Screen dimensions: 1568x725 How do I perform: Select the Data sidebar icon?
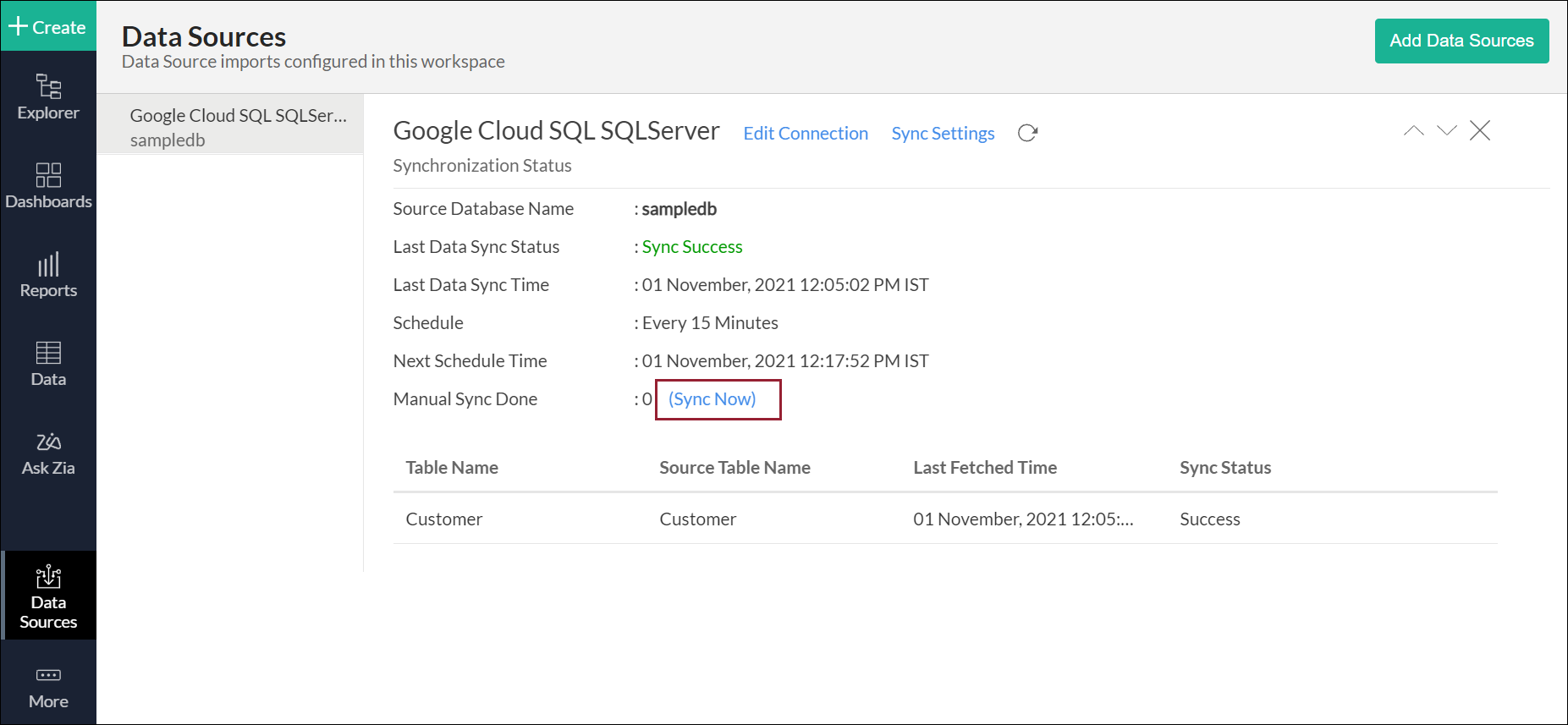pos(48,363)
